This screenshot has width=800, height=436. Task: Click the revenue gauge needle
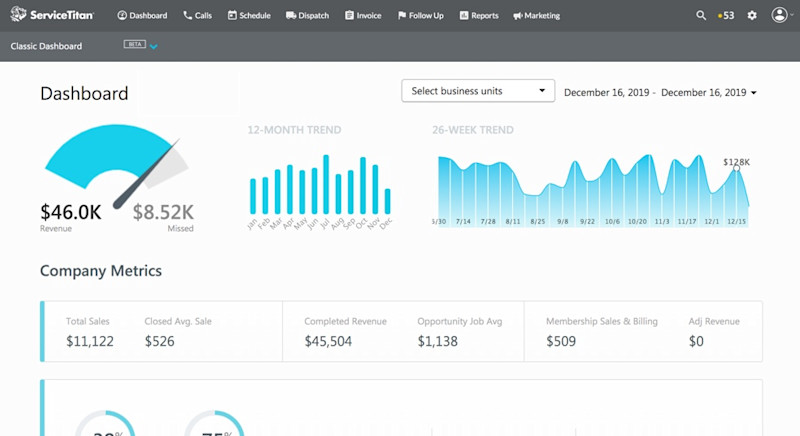click(146, 173)
